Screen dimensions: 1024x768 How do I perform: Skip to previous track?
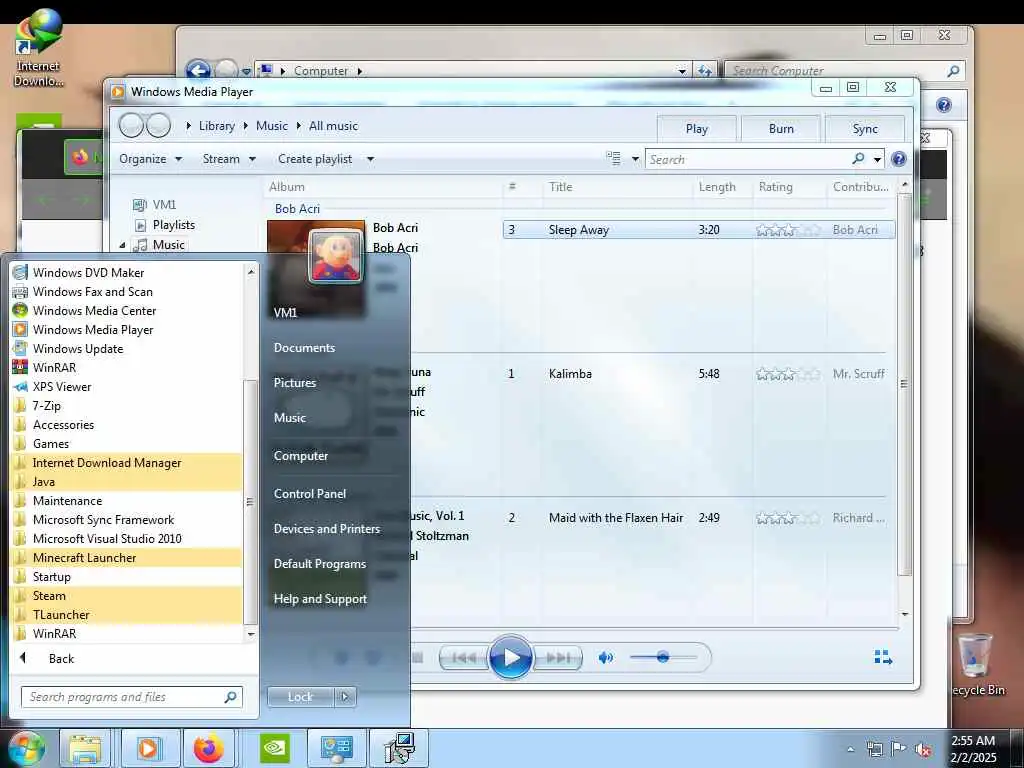(464, 658)
